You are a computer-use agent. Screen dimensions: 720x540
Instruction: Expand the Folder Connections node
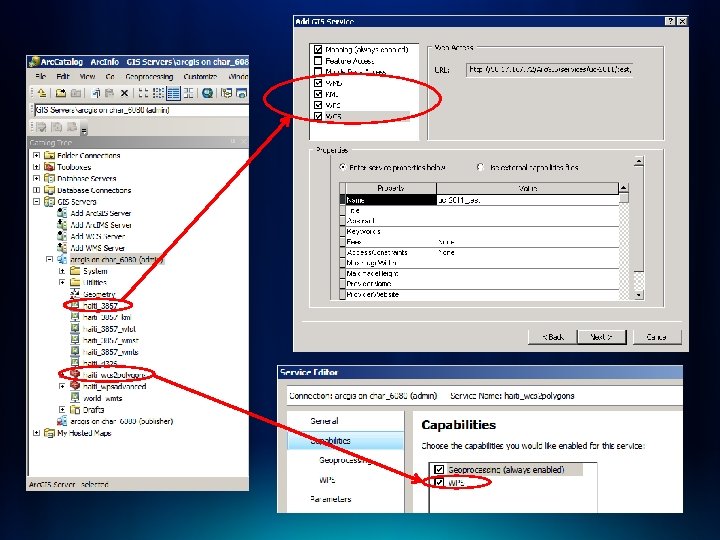tap(36, 155)
